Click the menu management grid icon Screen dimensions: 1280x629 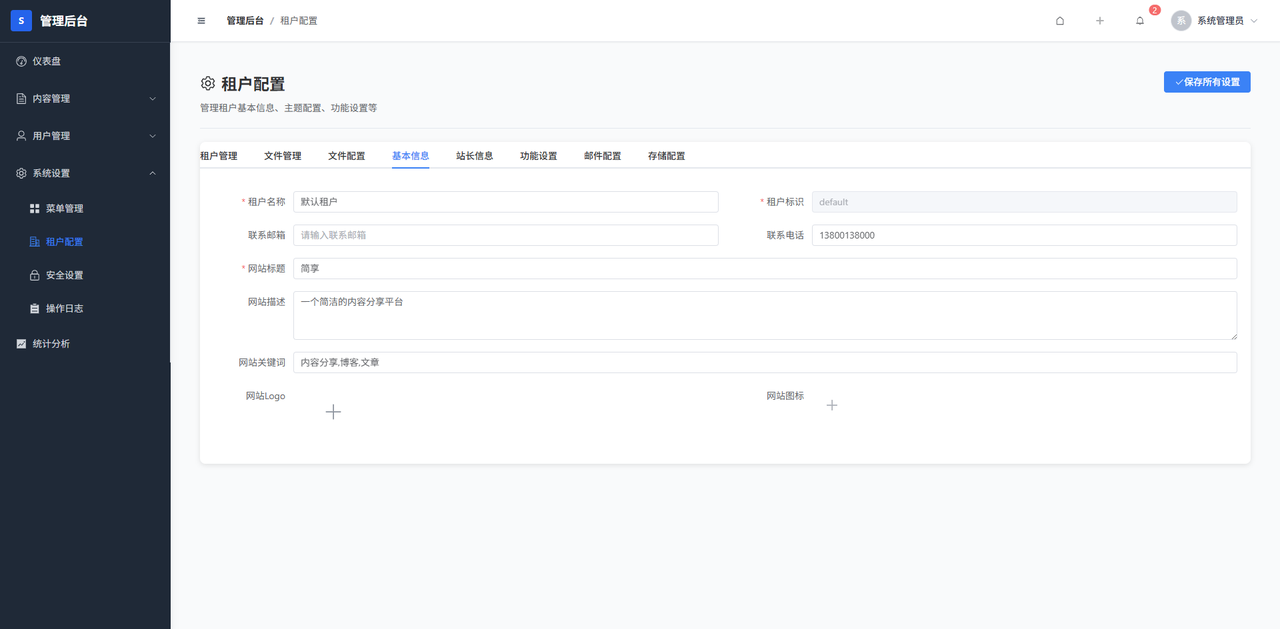tap(35, 208)
